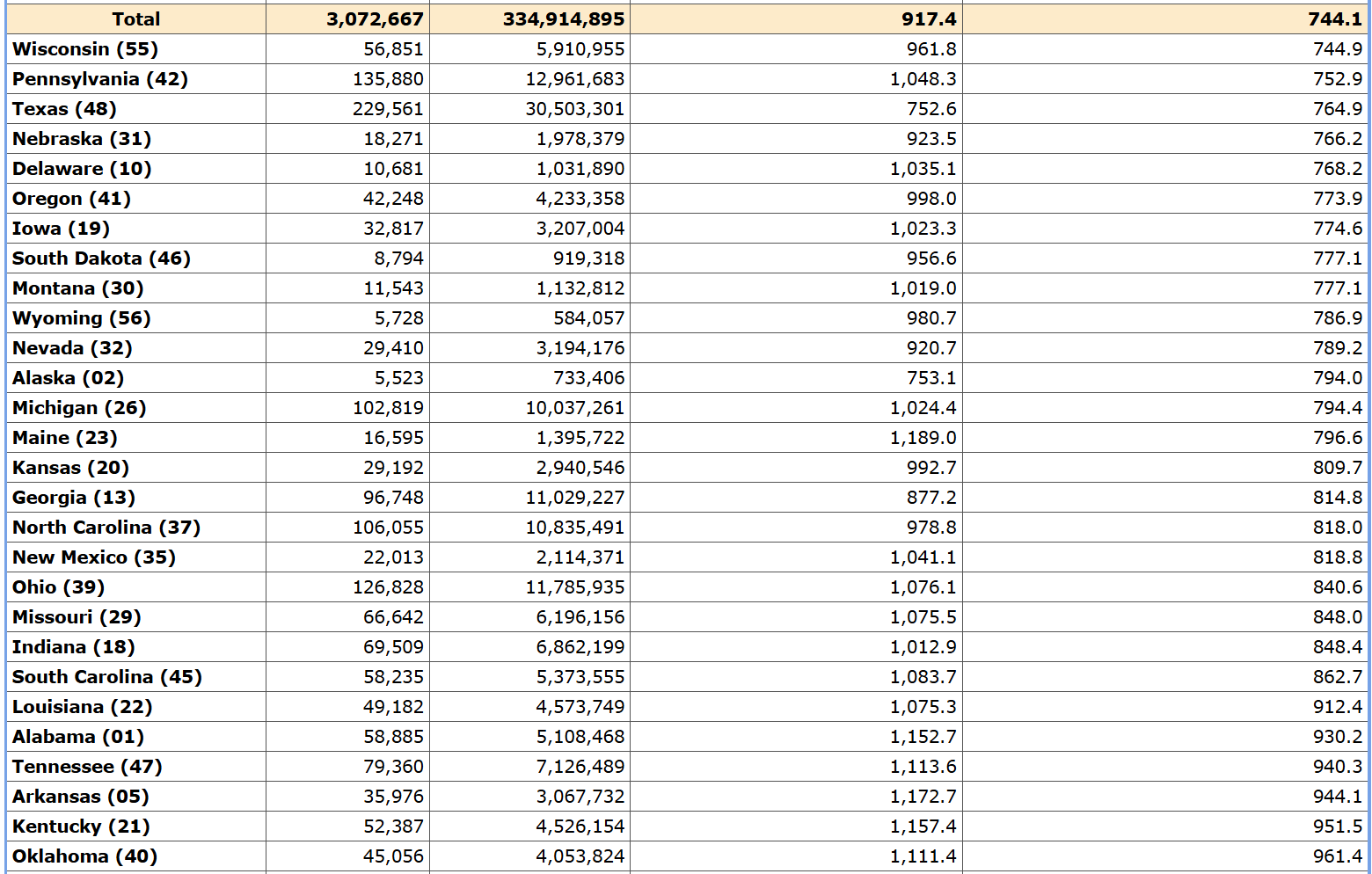Click the North Carolina (37) row label
The height and width of the screenshot is (874, 1372).
click(106, 528)
